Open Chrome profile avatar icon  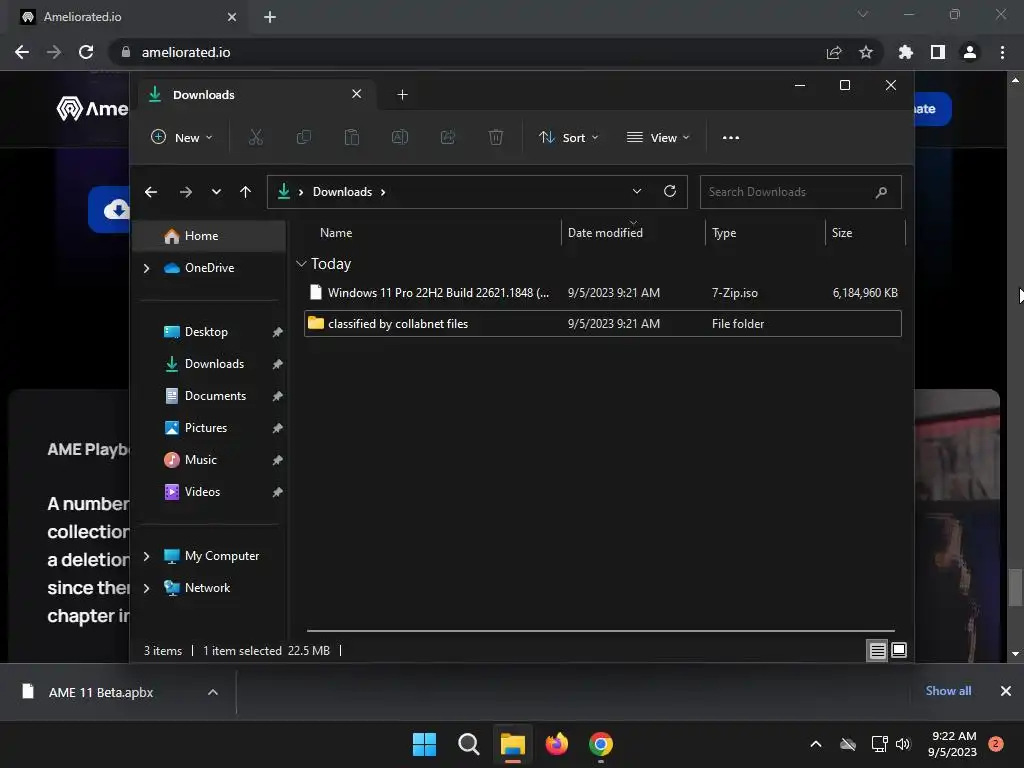970,52
